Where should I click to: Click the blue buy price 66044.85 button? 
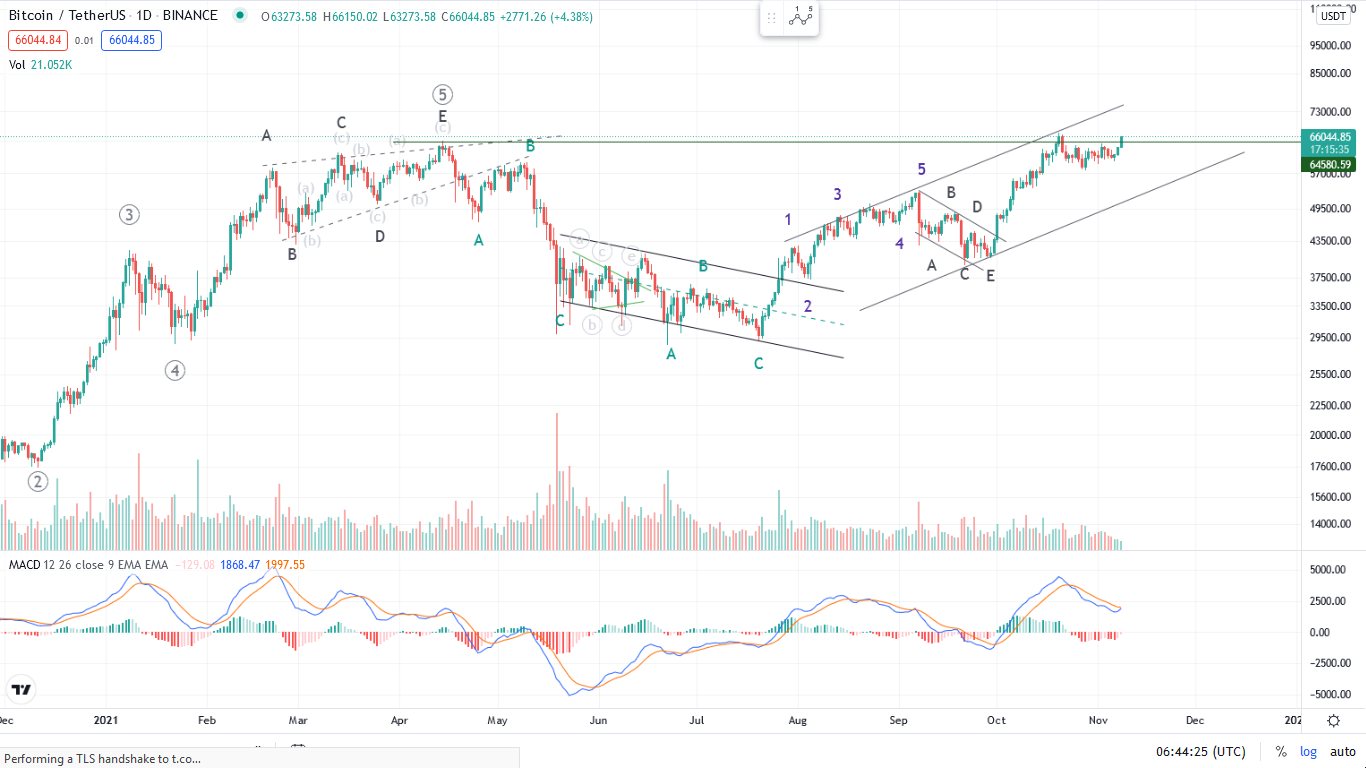[x=131, y=40]
